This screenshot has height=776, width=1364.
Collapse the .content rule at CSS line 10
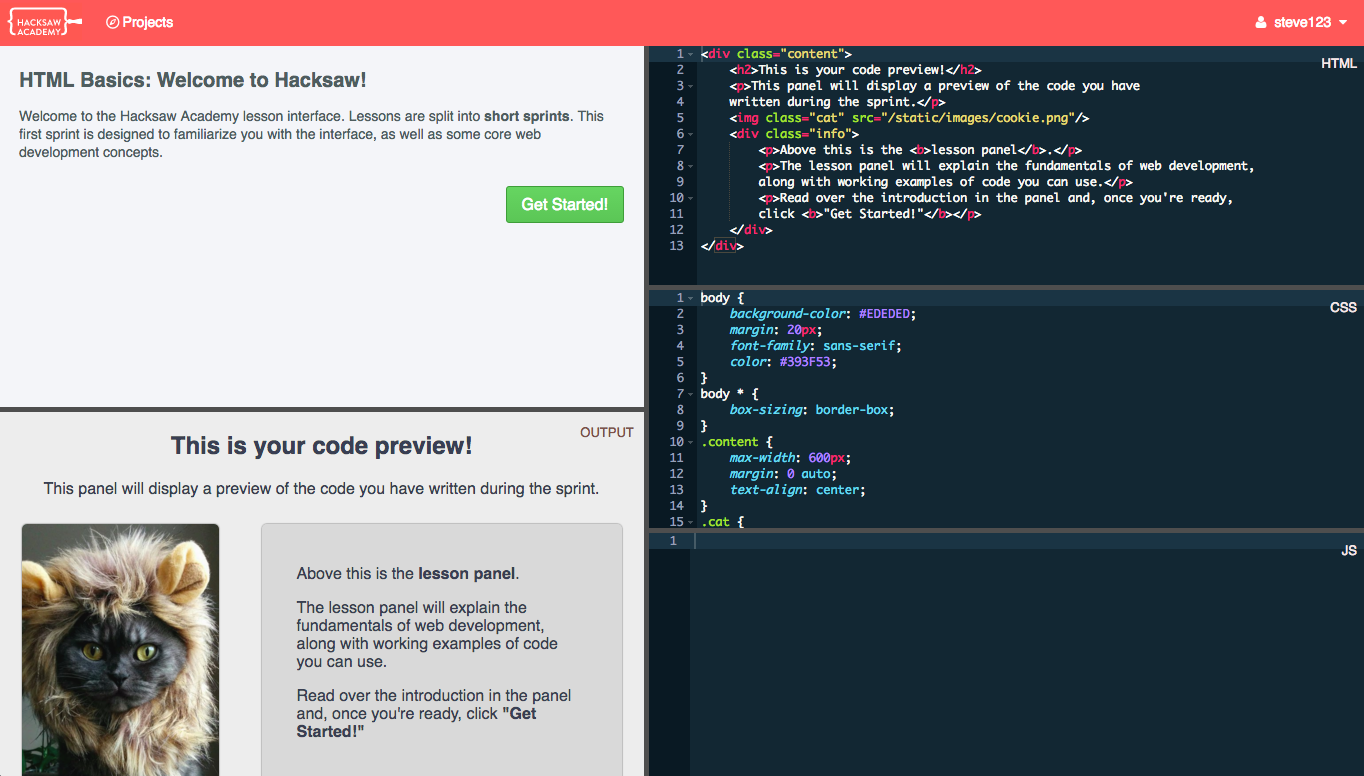(x=691, y=442)
